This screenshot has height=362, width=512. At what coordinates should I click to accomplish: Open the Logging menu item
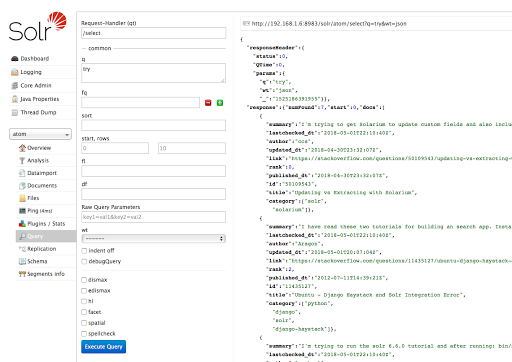pos(31,72)
